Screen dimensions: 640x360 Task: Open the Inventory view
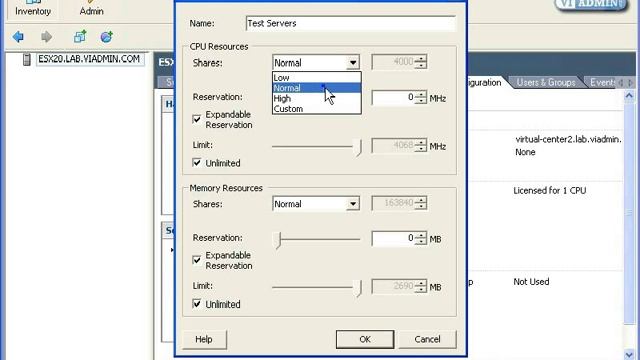click(x=33, y=9)
